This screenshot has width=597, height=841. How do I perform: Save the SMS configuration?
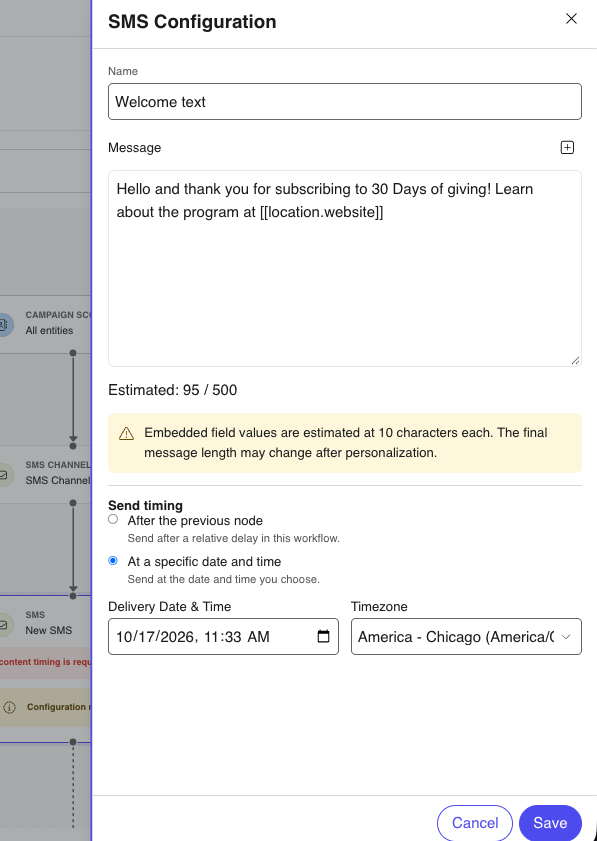tap(550, 823)
